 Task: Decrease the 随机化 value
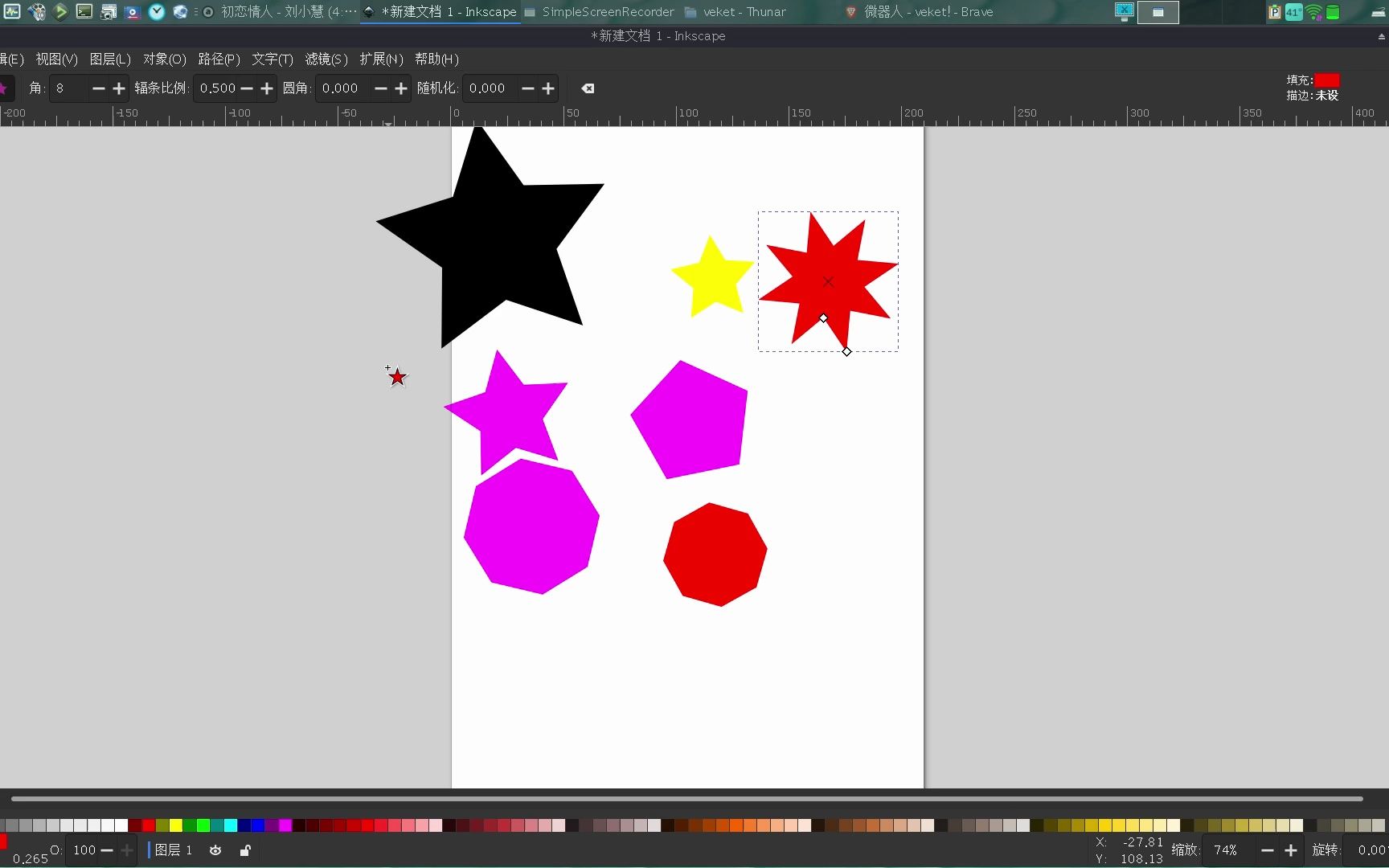click(x=528, y=88)
